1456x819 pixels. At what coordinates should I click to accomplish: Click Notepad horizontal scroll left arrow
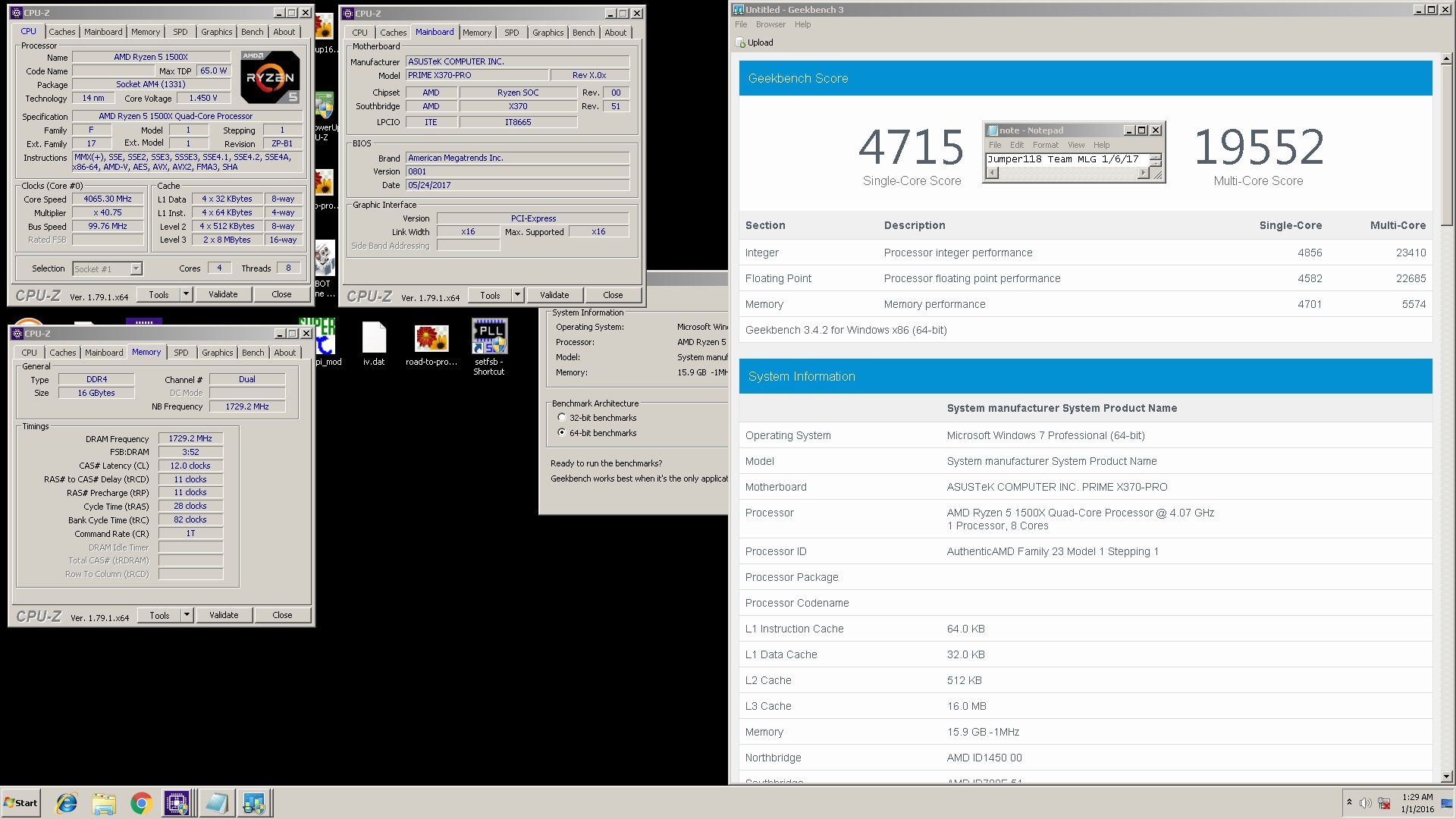tap(992, 173)
